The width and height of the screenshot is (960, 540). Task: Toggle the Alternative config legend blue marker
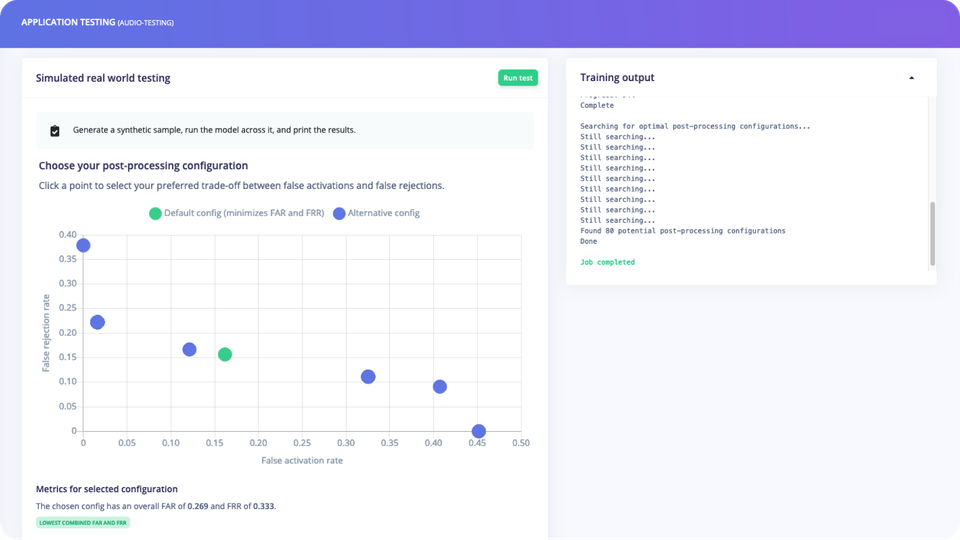(x=339, y=213)
